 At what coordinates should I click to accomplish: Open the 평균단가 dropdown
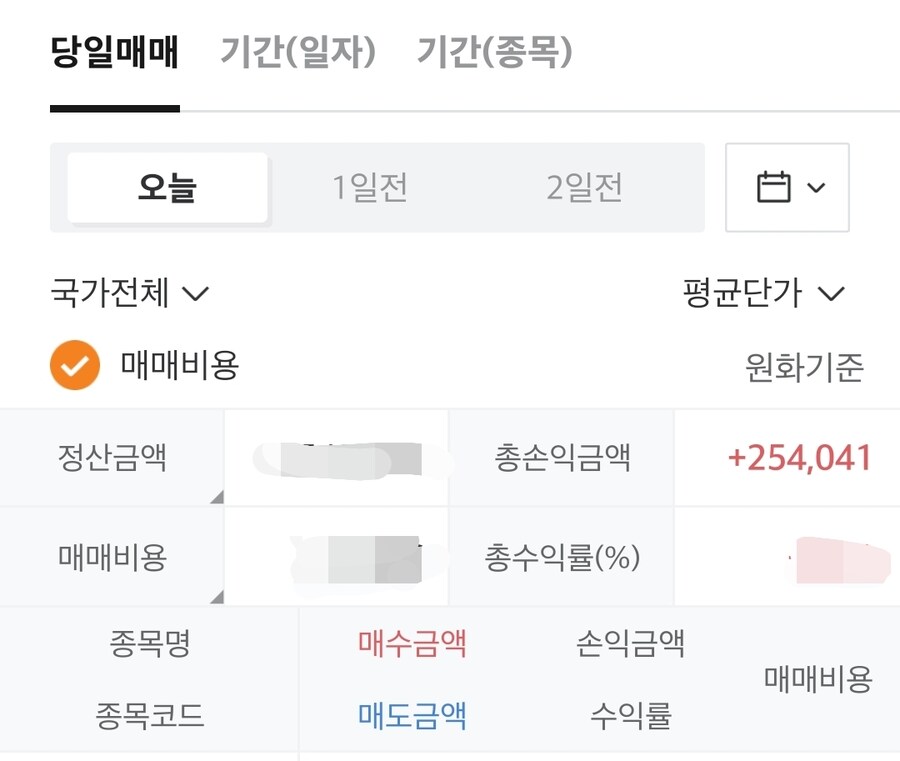coord(764,294)
